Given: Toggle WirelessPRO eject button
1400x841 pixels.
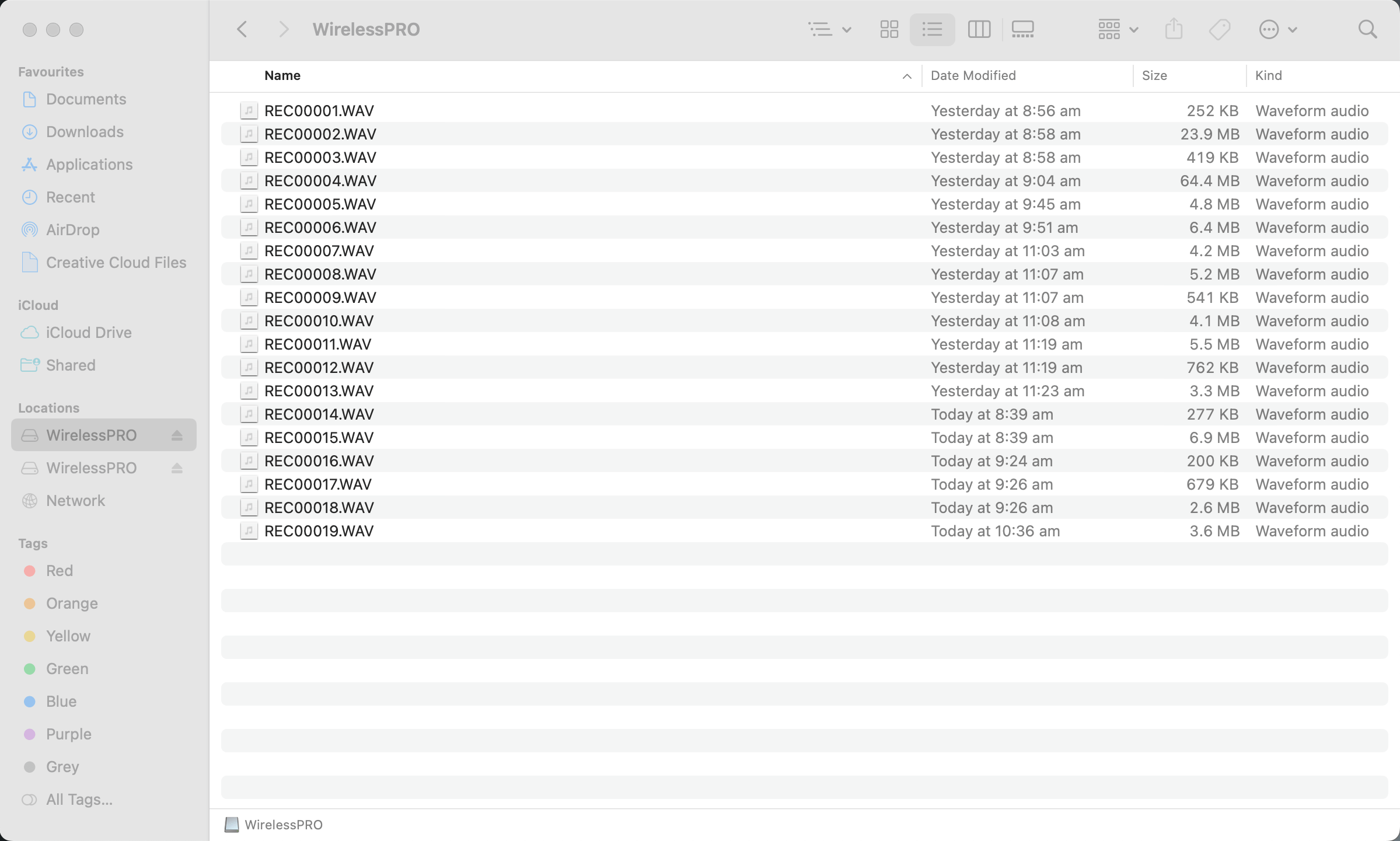Looking at the screenshot, I should pos(176,435).
